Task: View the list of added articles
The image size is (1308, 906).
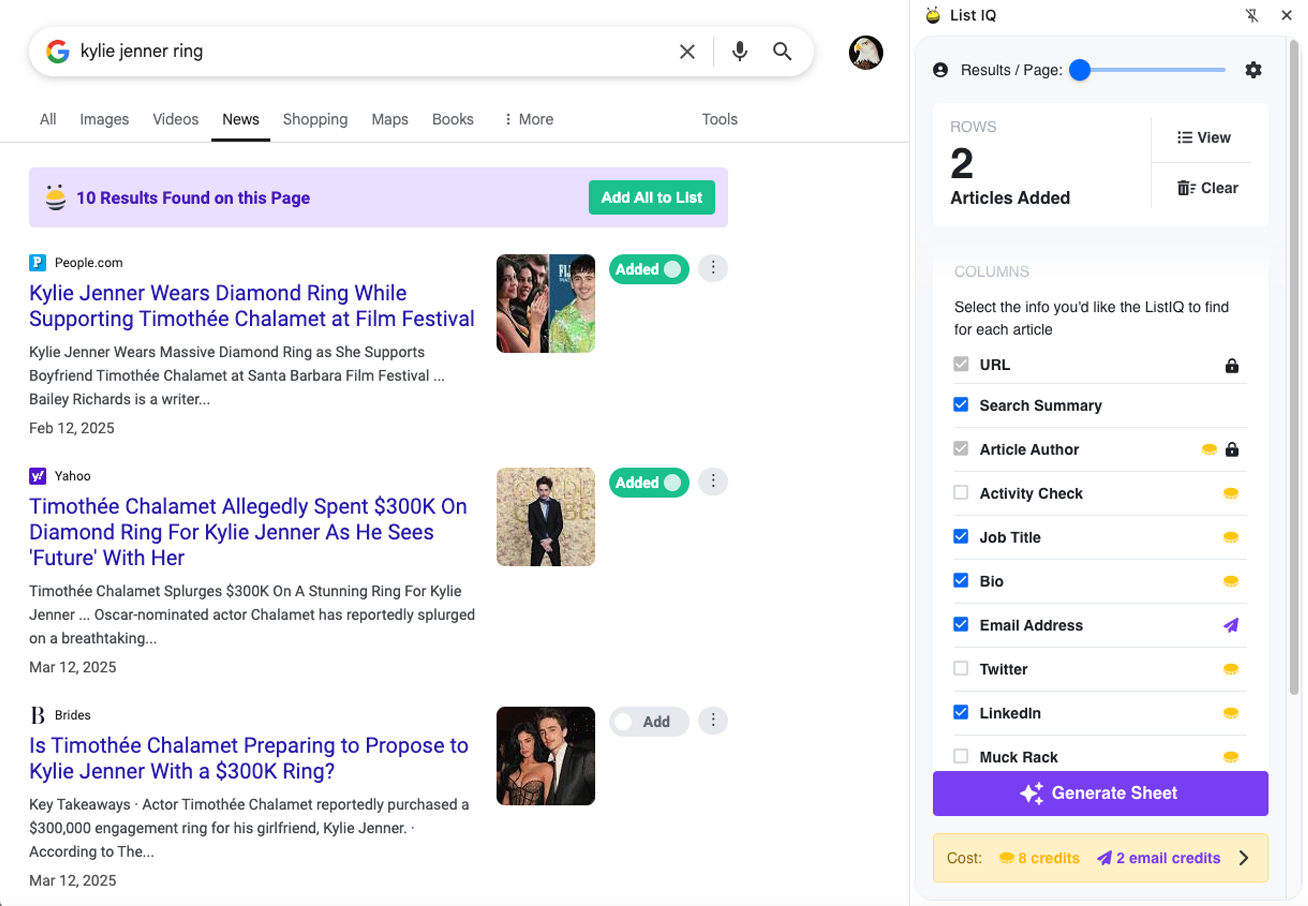Action: [1204, 138]
